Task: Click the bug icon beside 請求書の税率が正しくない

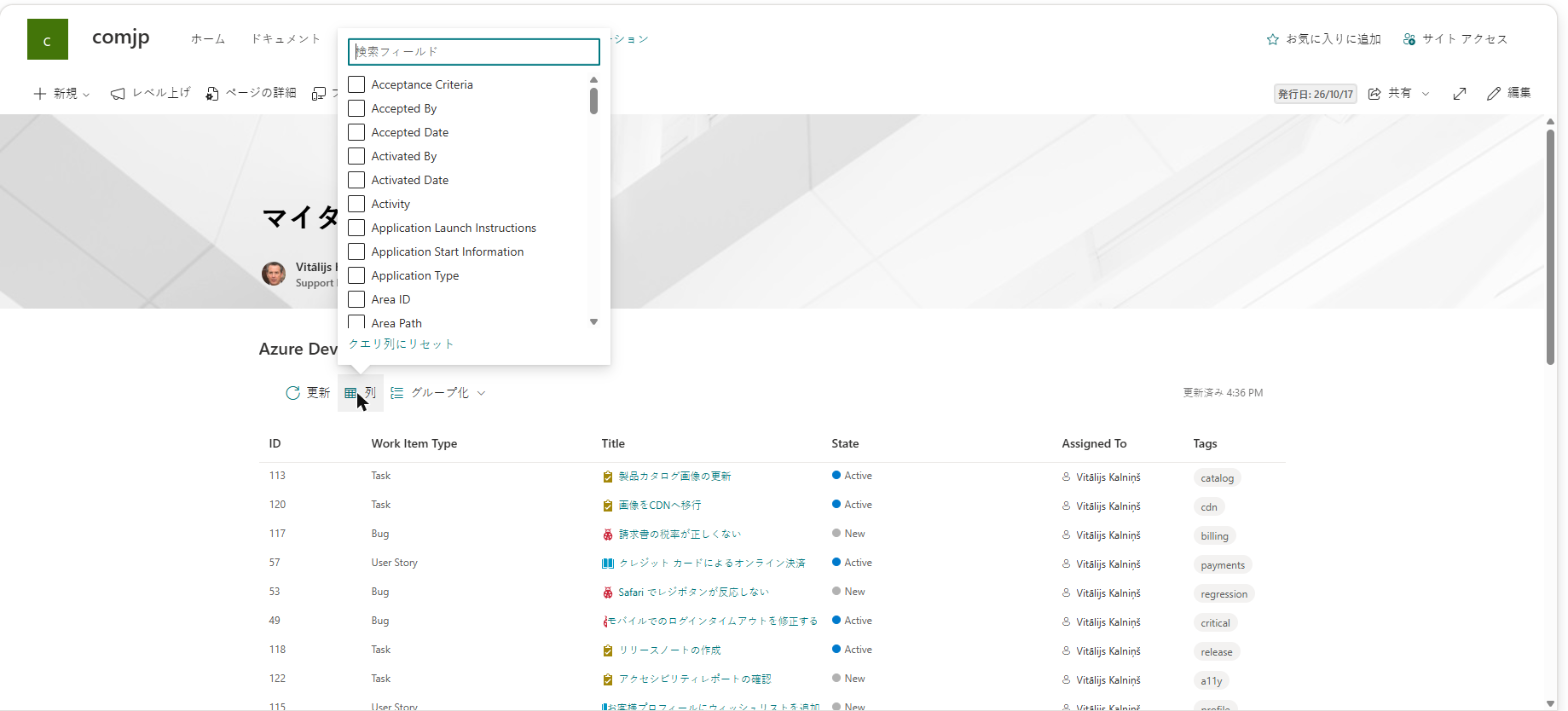Action: click(x=608, y=535)
